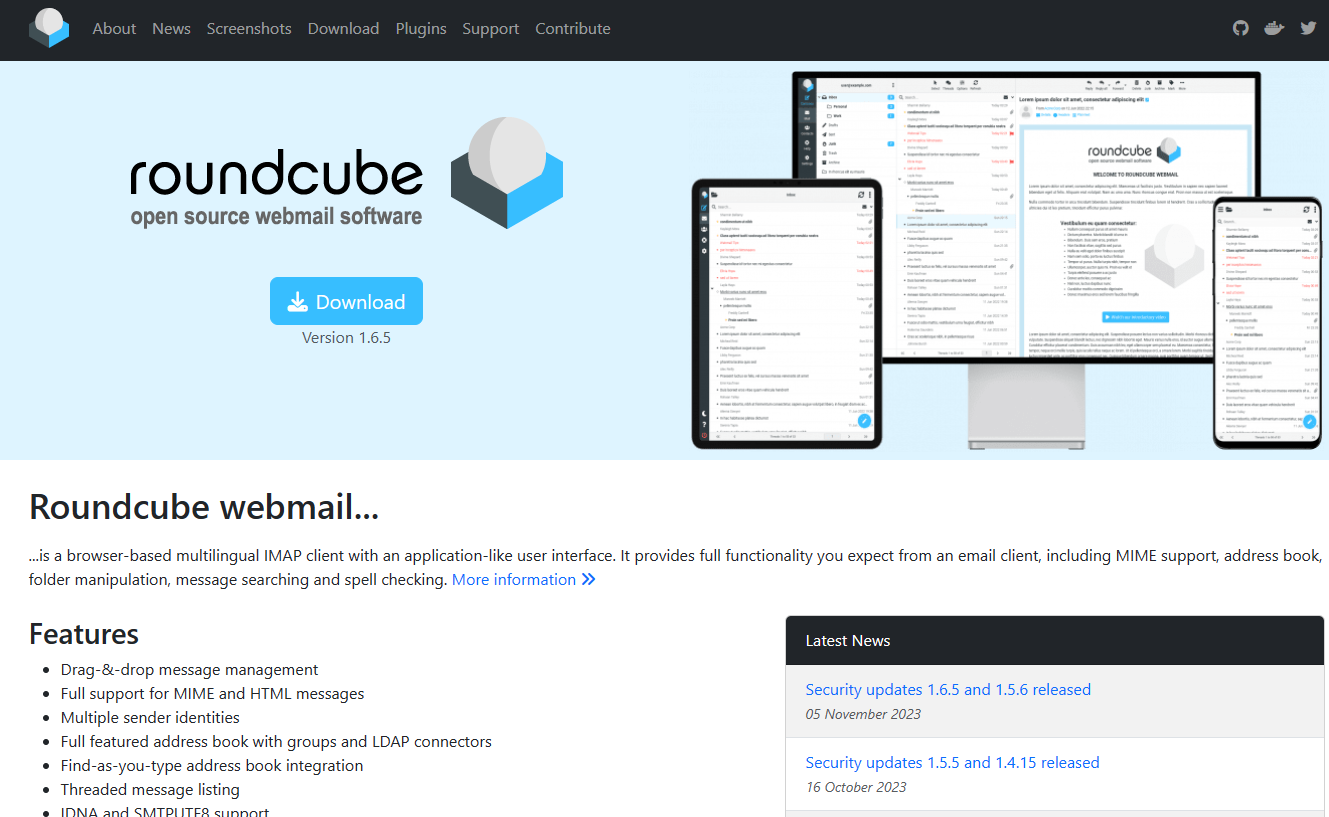Follow the More information link
The width and height of the screenshot is (1329, 817).
pyautogui.click(x=524, y=579)
